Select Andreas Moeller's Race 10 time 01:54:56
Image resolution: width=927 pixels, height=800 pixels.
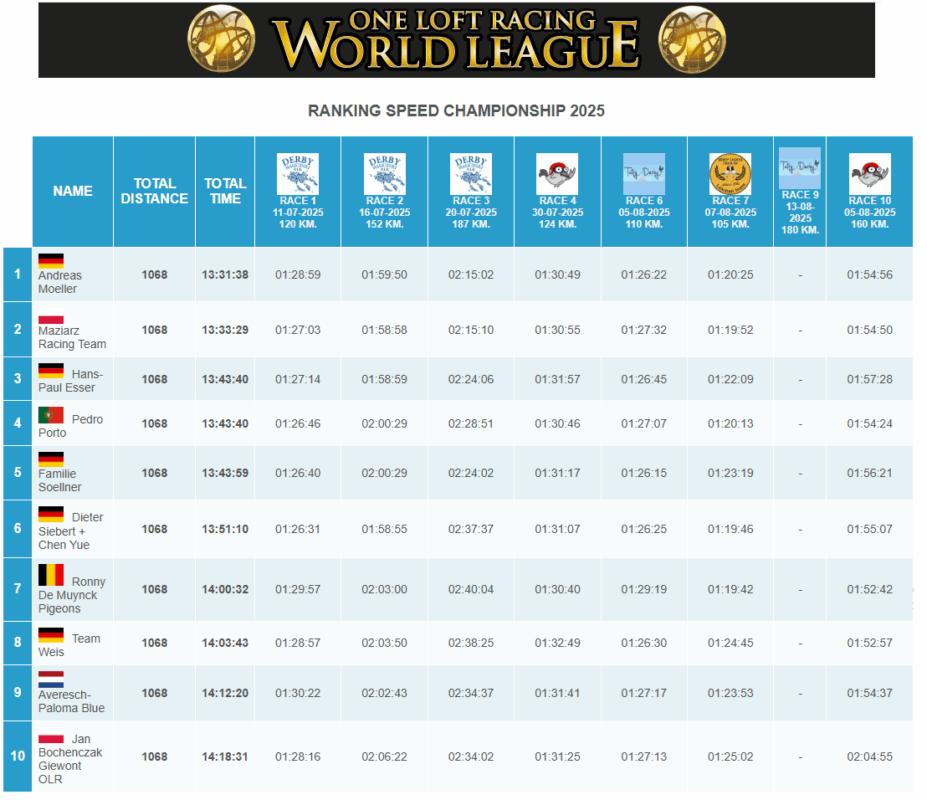[870, 274]
